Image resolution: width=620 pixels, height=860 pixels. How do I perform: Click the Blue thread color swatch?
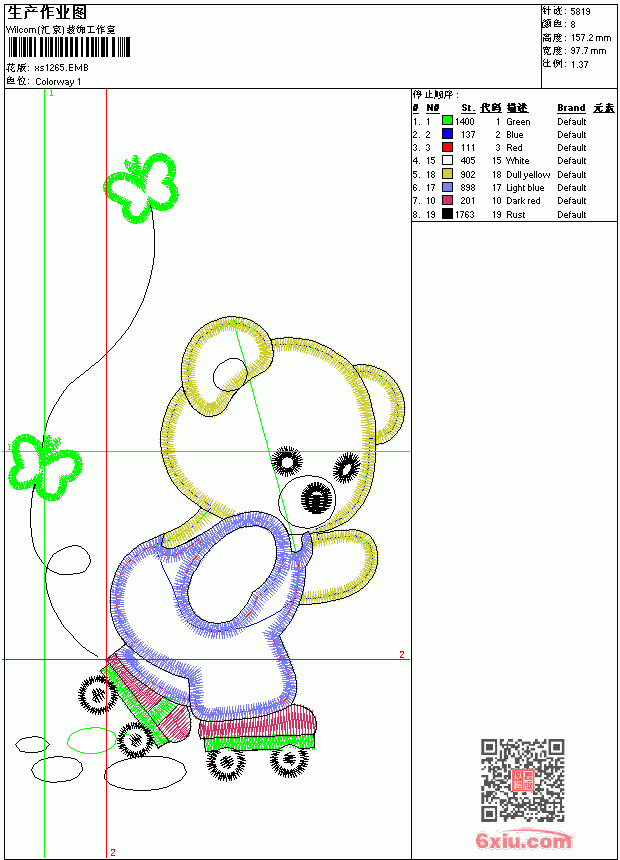tap(447, 134)
